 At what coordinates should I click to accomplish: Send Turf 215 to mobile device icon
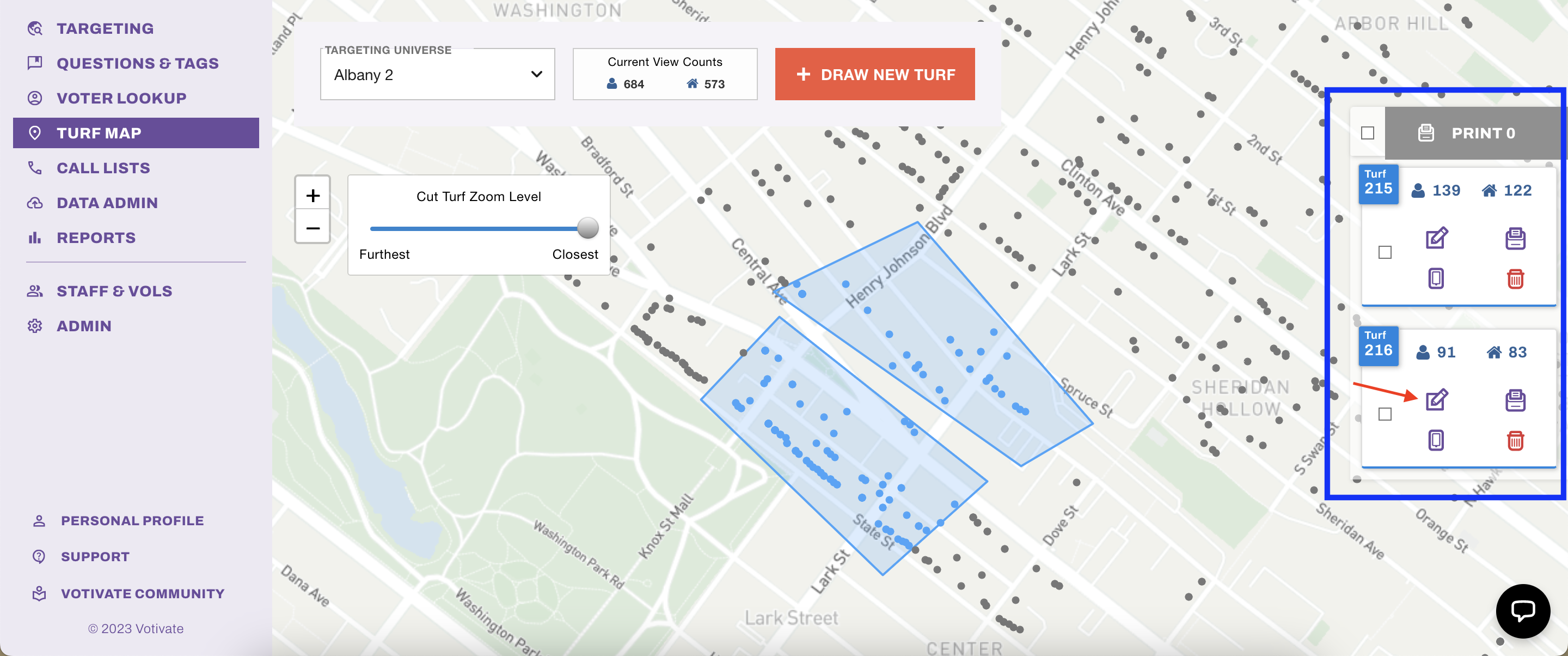[x=1436, y=278]
